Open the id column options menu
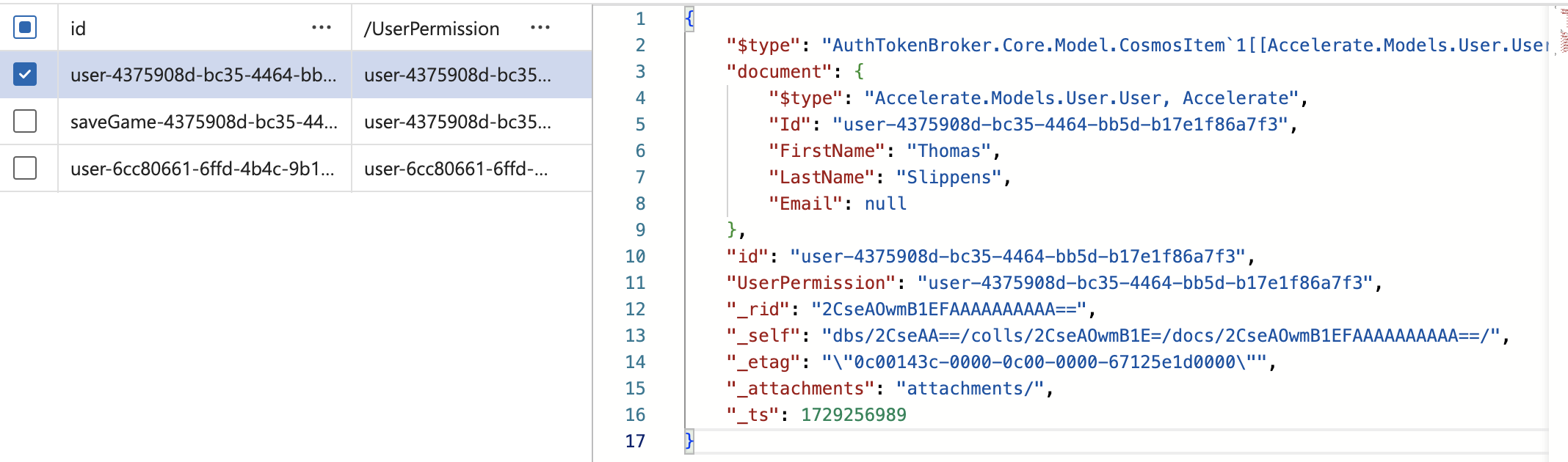 (x=322, y=28)
